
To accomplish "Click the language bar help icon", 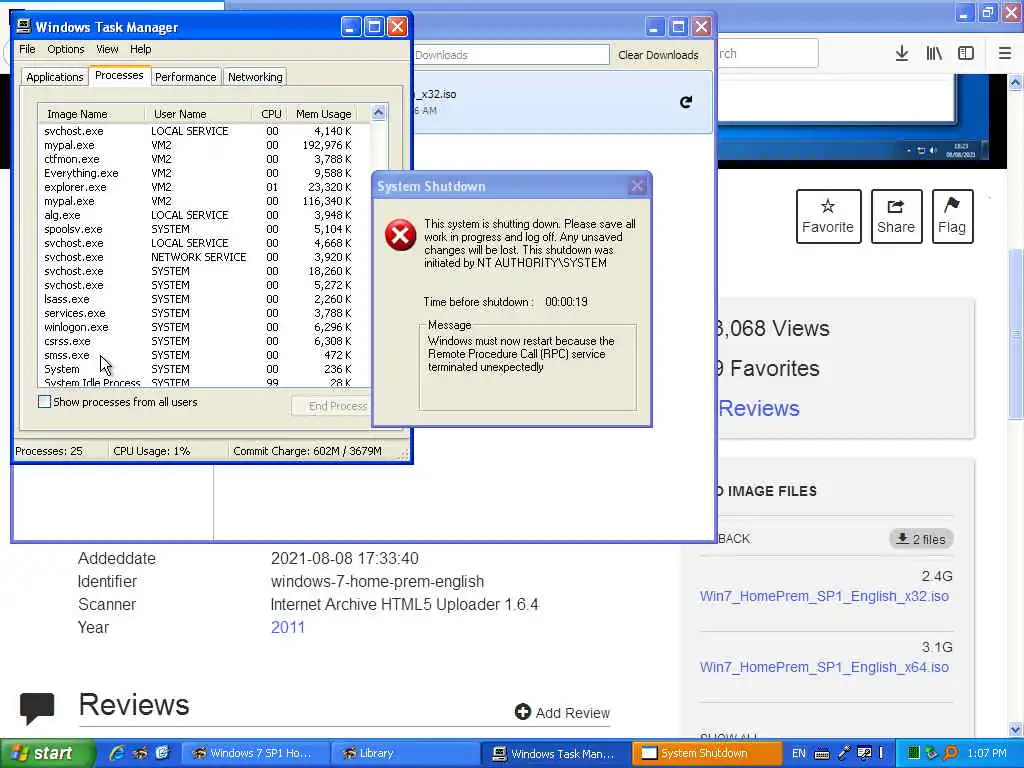I will click(x=864, y=753).
